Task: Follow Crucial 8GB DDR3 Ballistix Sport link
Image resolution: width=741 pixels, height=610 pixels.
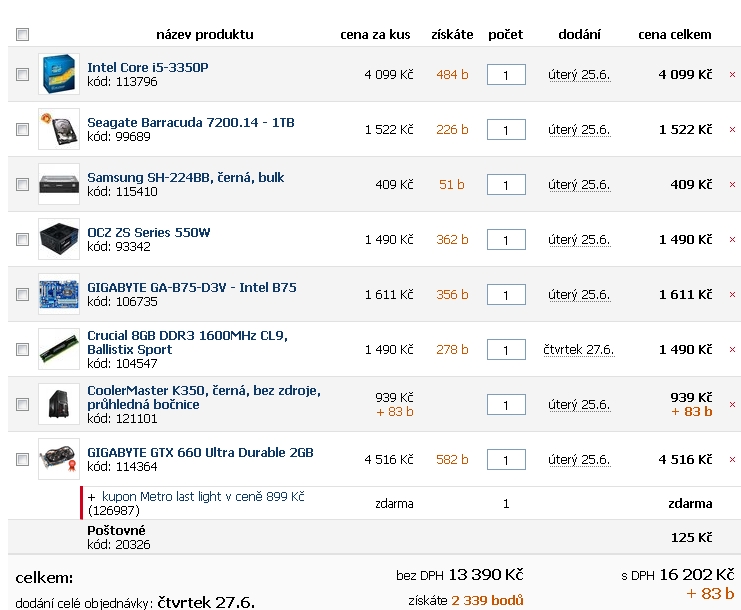Action: [187, 343]
